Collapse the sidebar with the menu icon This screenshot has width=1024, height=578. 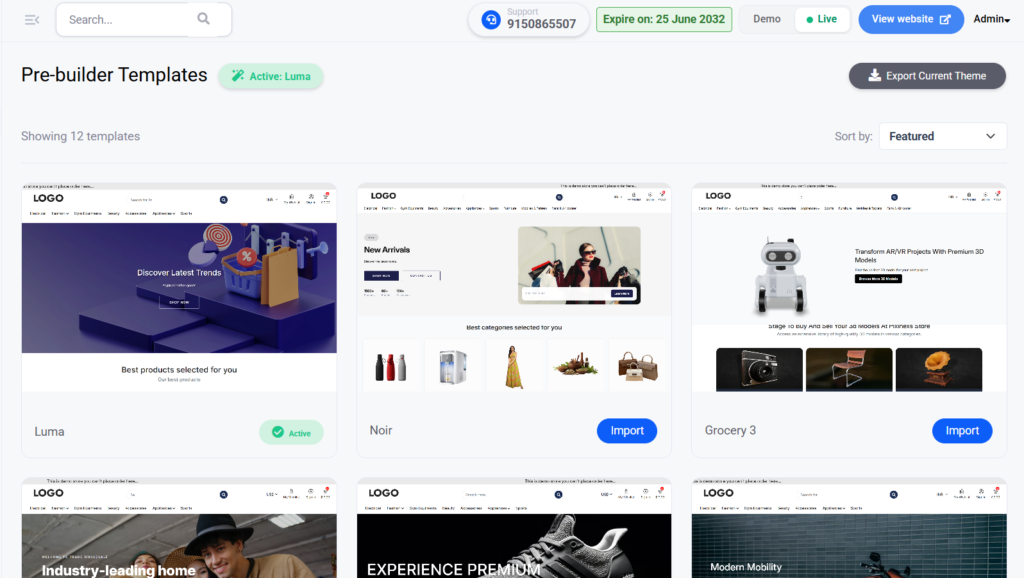coord(31,20)
